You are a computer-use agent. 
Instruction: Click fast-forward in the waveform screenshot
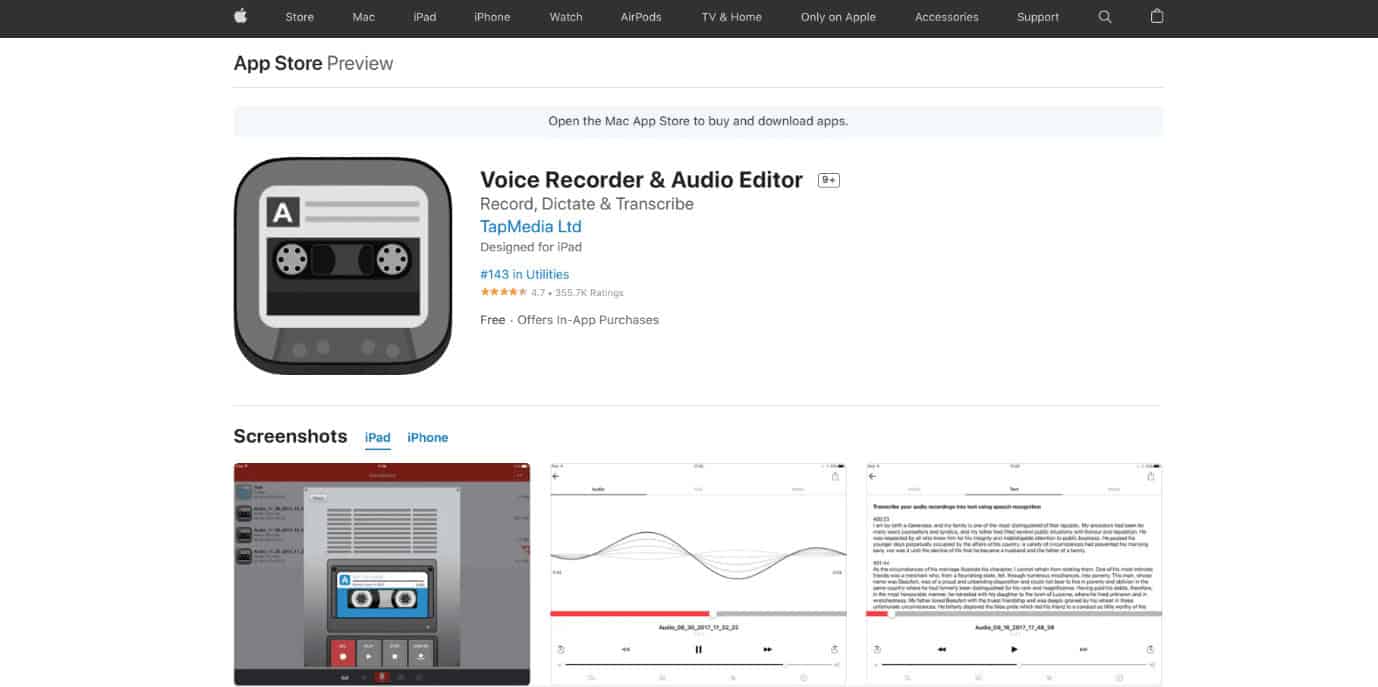pos(768,649)
